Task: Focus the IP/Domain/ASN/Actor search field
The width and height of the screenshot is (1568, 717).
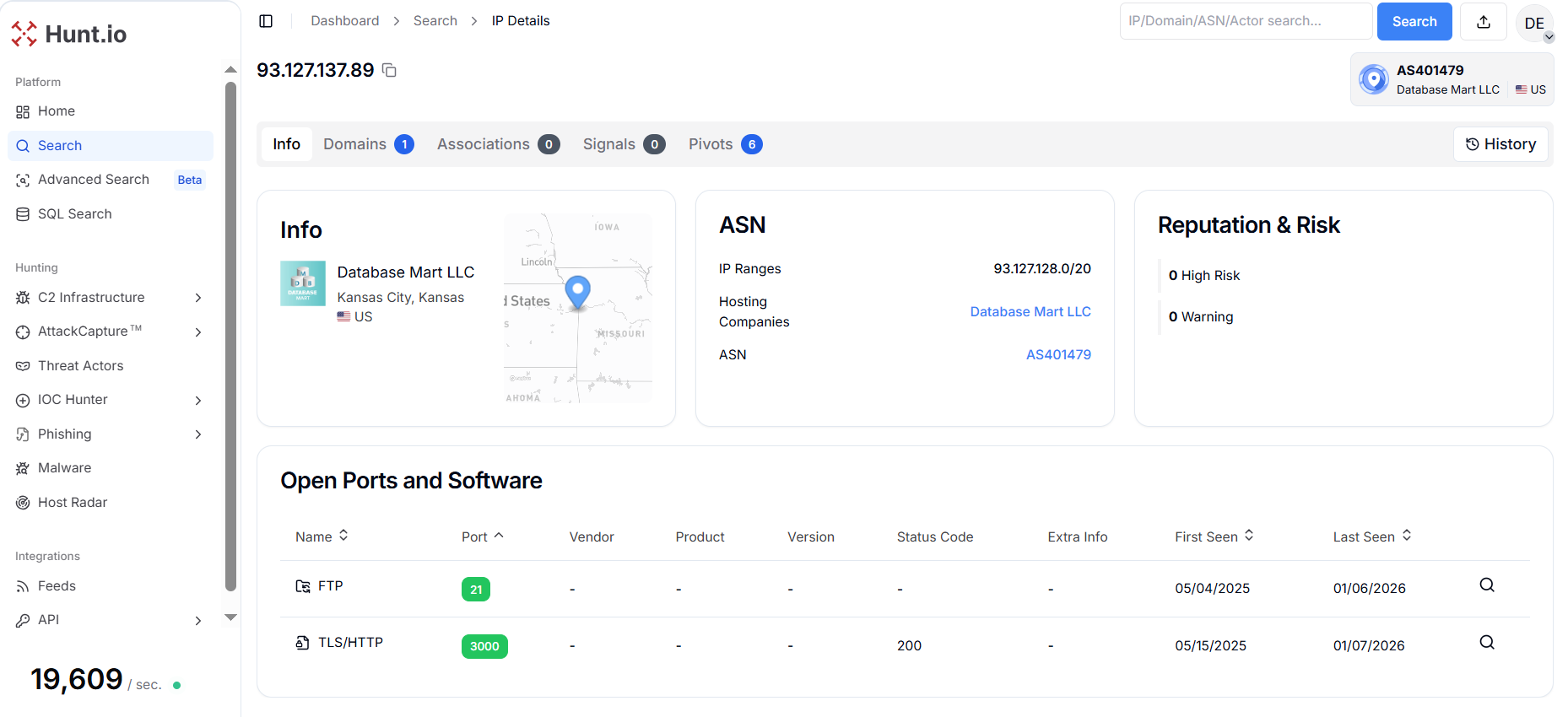Action: click(1246, 21)
